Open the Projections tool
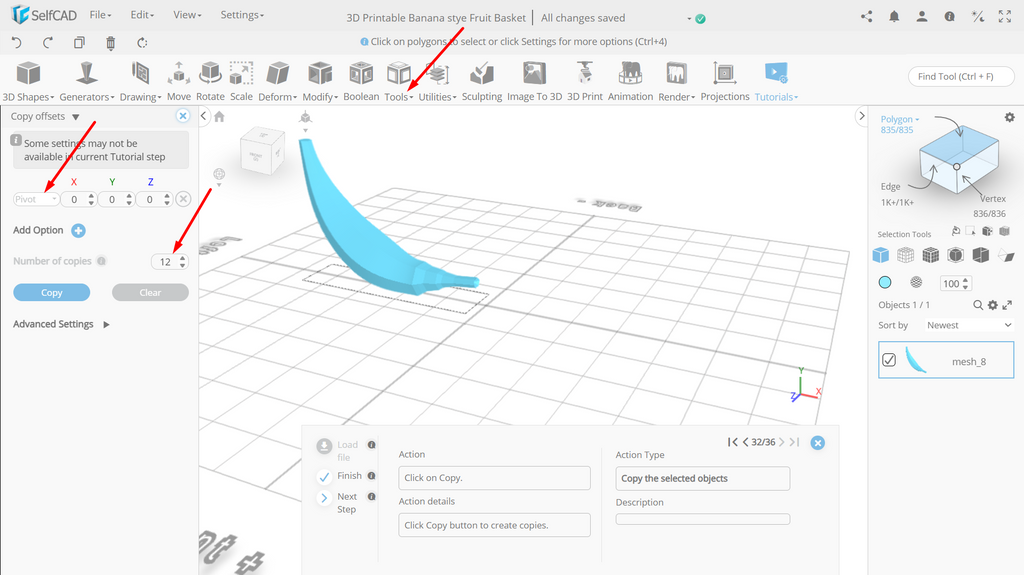1024x575 pixels. pyautogui.click(x=725, y=82)
